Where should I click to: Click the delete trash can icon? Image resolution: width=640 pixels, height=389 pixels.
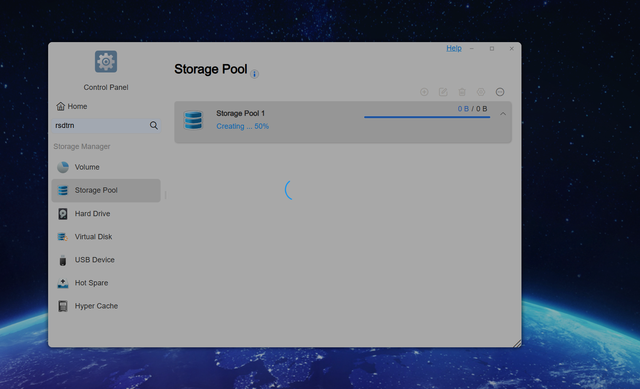pos(462,92)
